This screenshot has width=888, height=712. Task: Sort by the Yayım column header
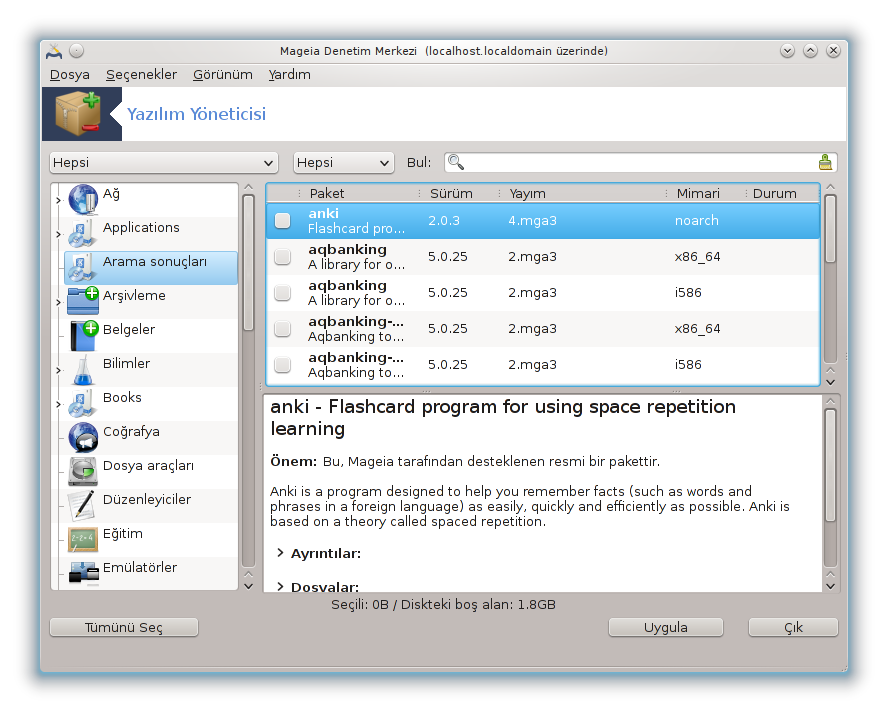coord(583,193)
